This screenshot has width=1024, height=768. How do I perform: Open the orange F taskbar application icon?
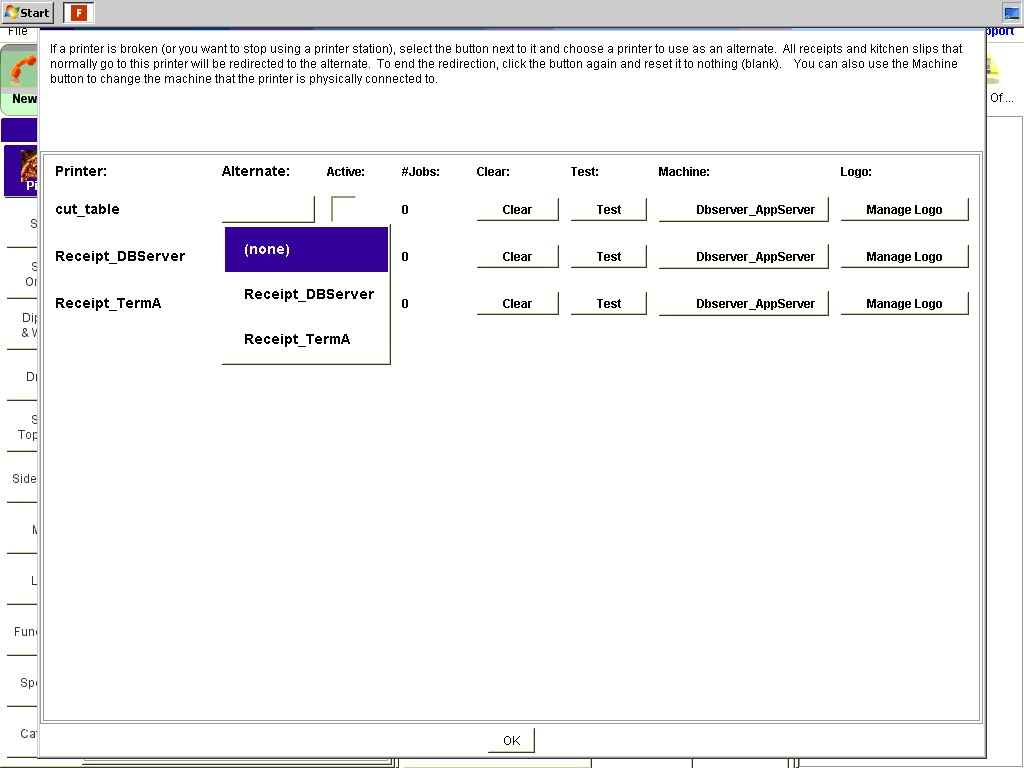click(79, 13)
